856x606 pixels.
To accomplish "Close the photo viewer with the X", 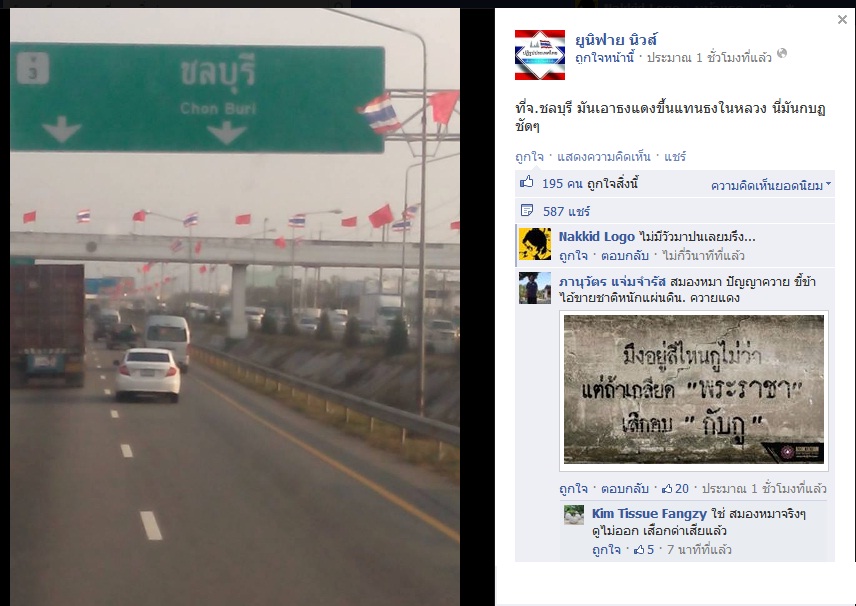I will (842, 20).
